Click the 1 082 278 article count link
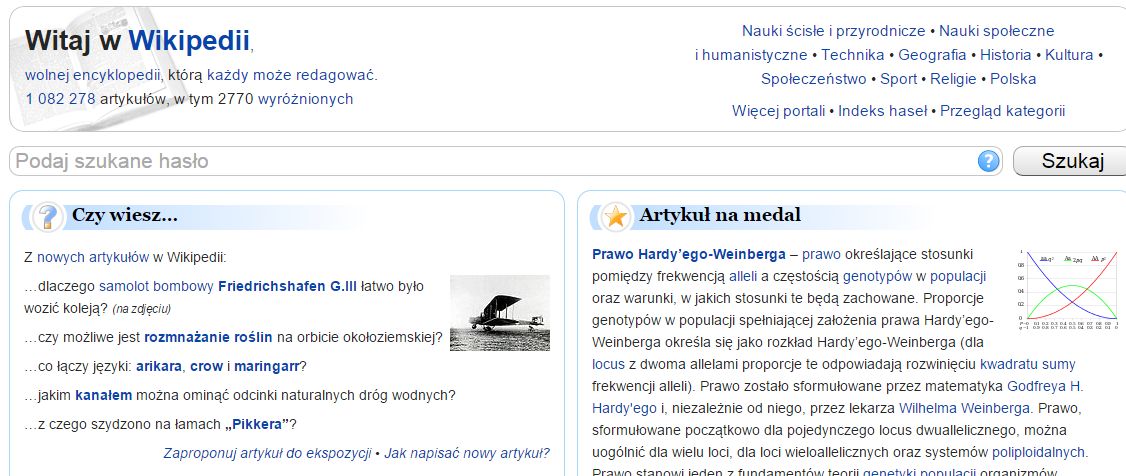 coord(60,99)
